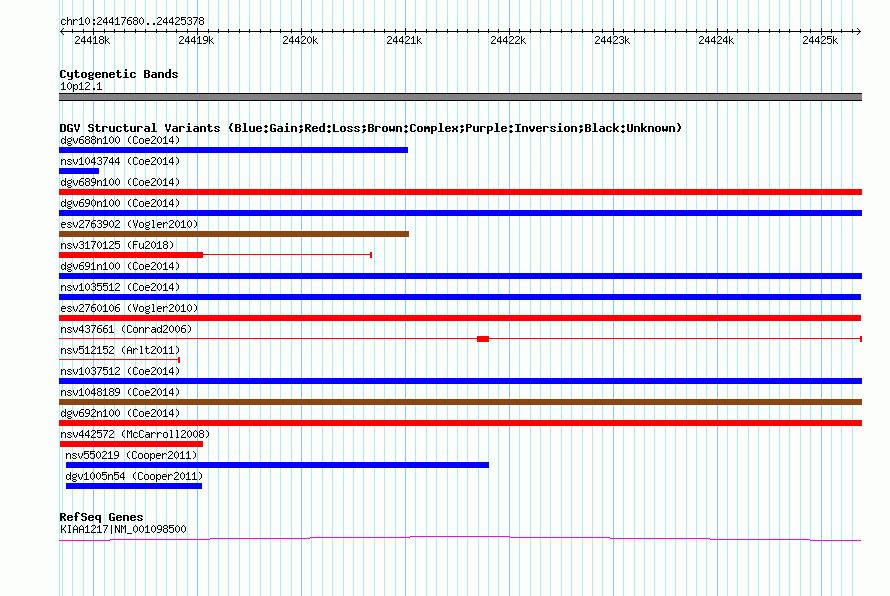Select the red dgv689n100 loss bar
Screen dimensions: 890x596
point(460,192)
